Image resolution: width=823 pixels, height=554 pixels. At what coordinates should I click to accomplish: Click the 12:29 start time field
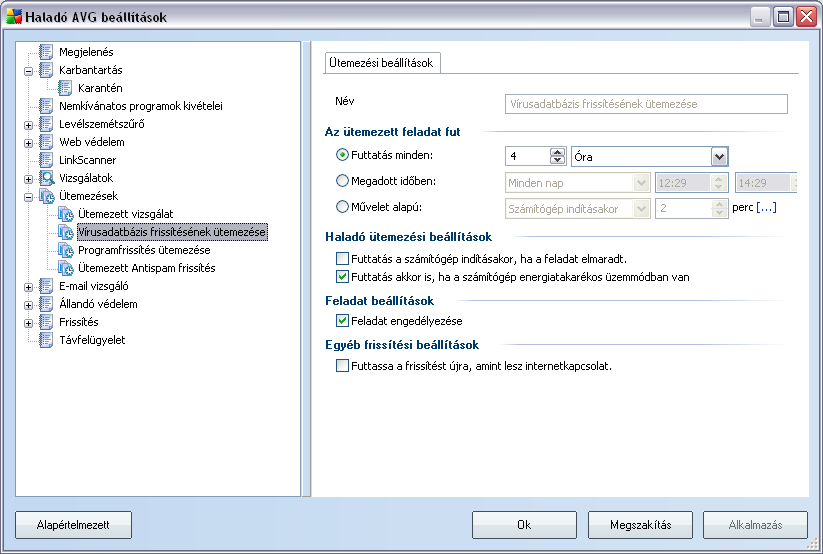(683, 183)
